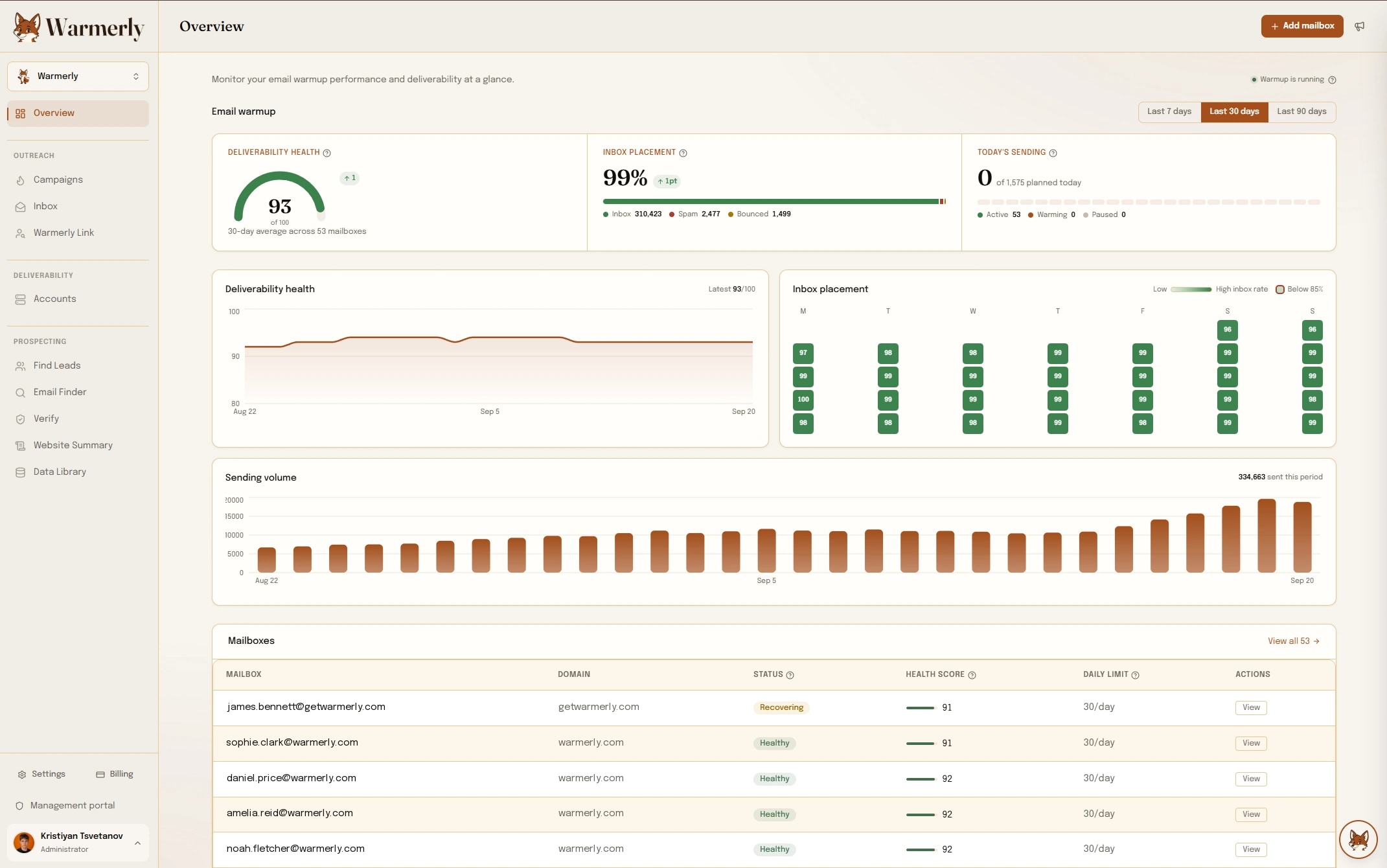1387x868 pixels.
Task: View james.bennett@getwarmerly.com mailbox
Action: click(1251, 707)
